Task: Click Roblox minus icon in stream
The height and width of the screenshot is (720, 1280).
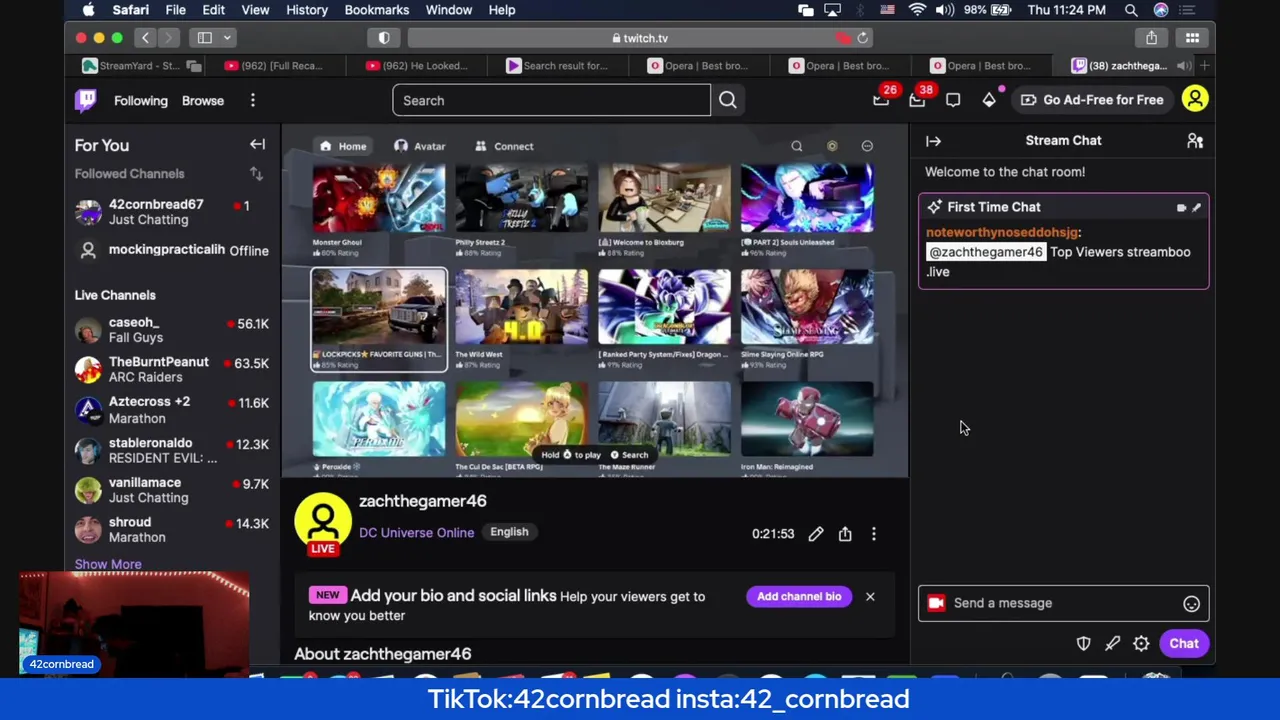Action: [867, 146]
